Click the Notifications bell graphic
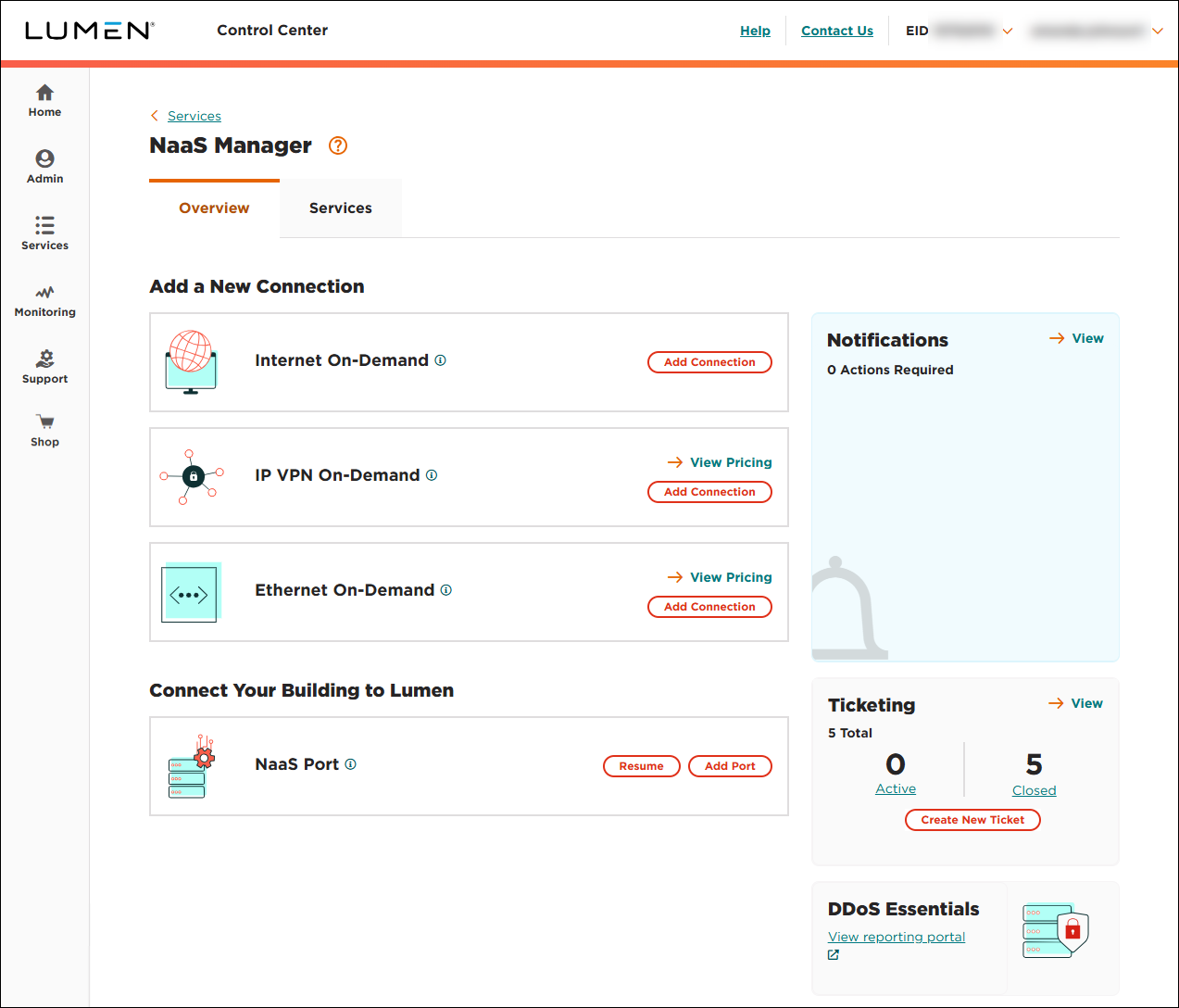This screenshot has width=1179, height=1008. (849, 608)
